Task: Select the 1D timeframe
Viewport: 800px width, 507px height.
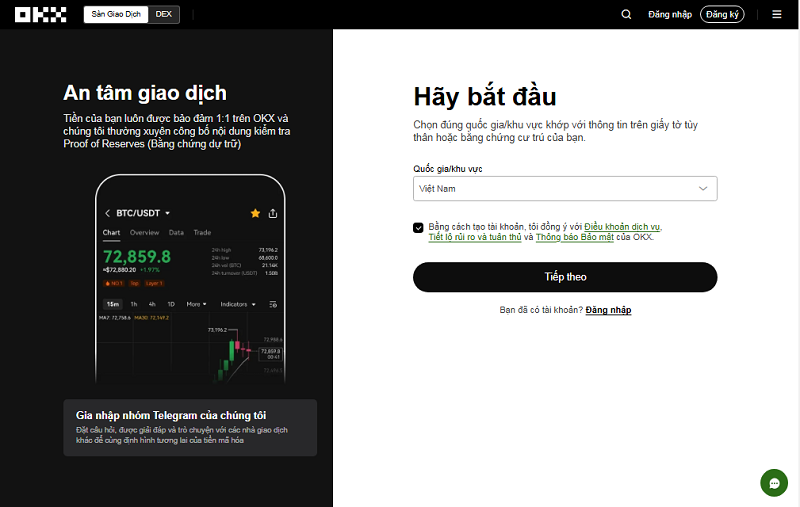Action: pos(171,305)
